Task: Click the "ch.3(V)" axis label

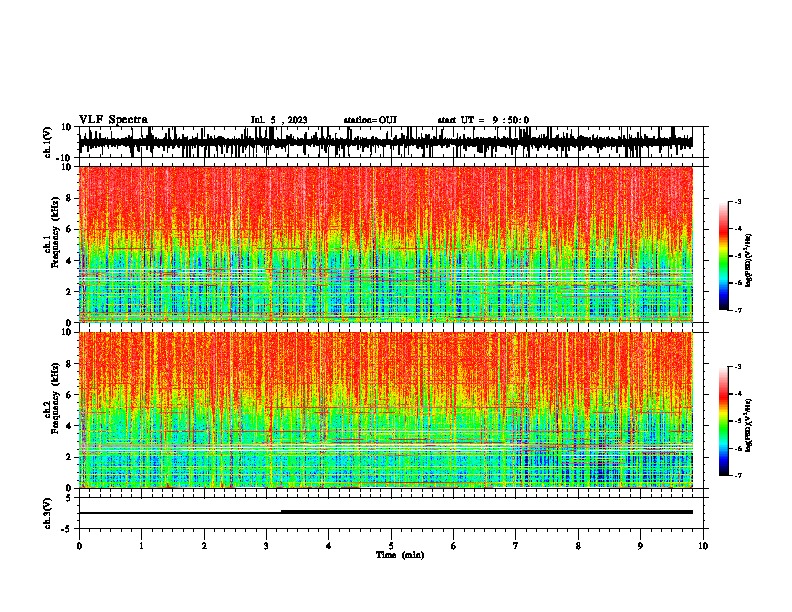Action: point(48,513)
